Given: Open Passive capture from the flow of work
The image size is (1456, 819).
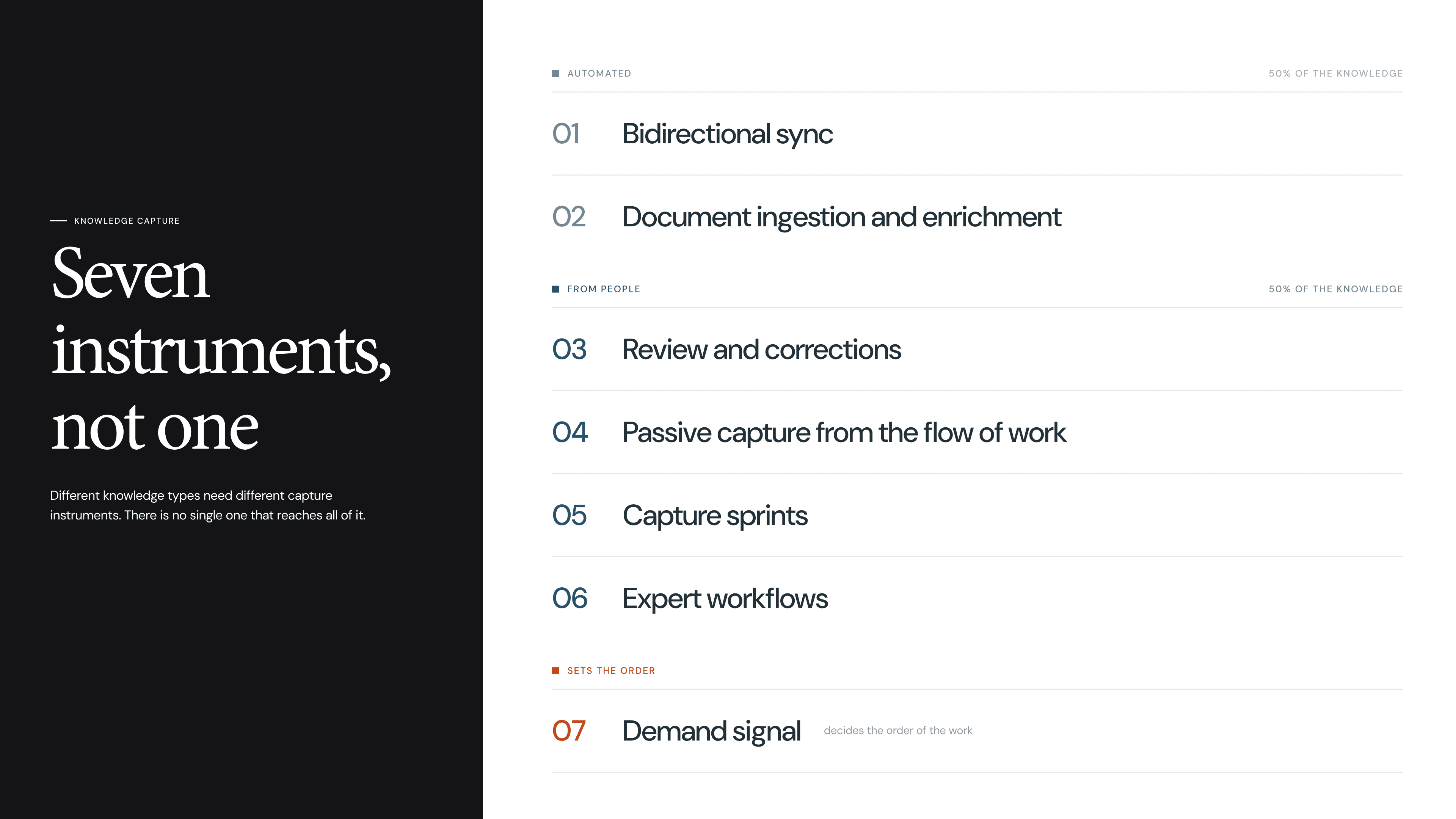Looking at the screenshot, I should [x=844, y=433].
